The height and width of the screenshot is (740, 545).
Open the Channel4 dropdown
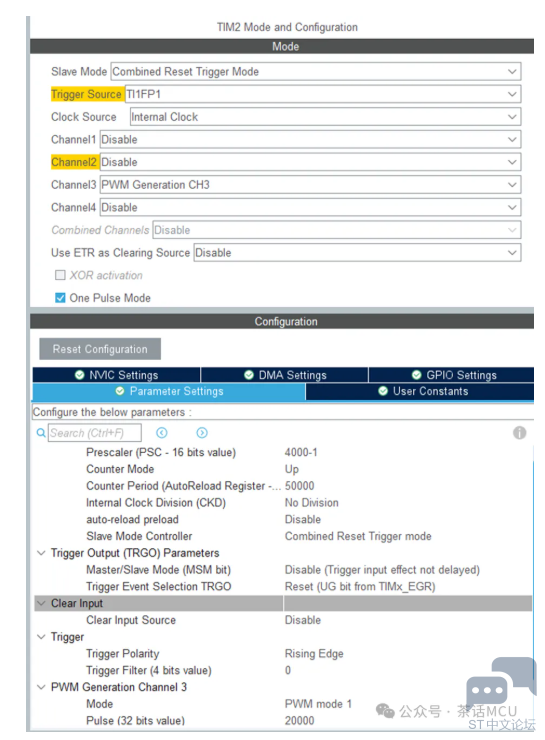click(310, 208)
